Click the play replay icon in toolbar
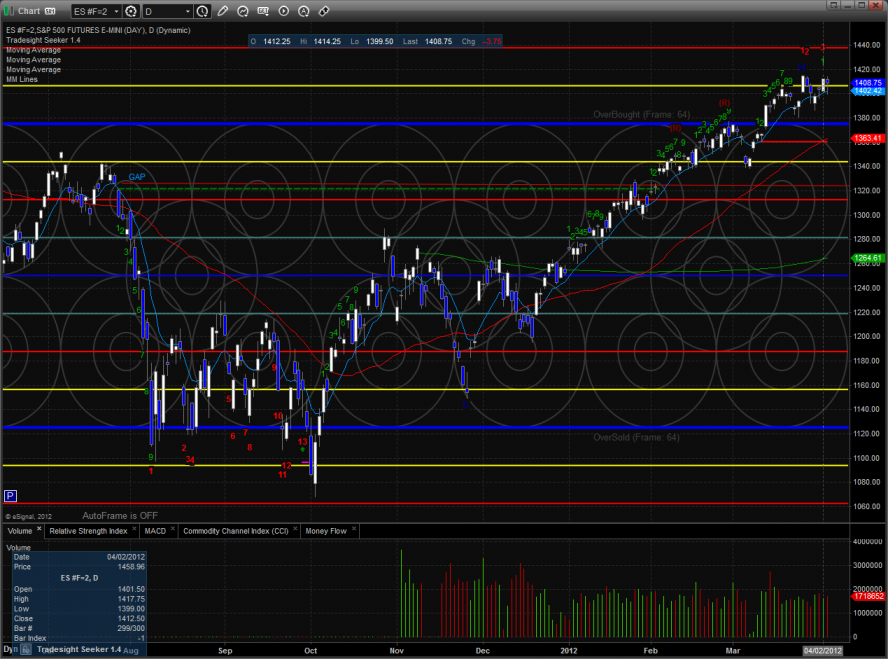This screenshot has height=659, width=888. pyautogui.click(x=284, y=11)
